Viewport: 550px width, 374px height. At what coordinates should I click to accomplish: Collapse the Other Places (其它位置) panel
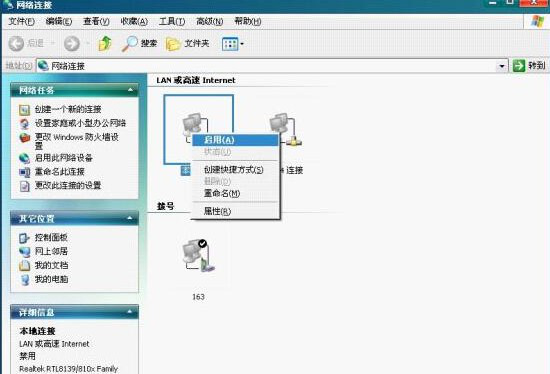tap(130, 219)
